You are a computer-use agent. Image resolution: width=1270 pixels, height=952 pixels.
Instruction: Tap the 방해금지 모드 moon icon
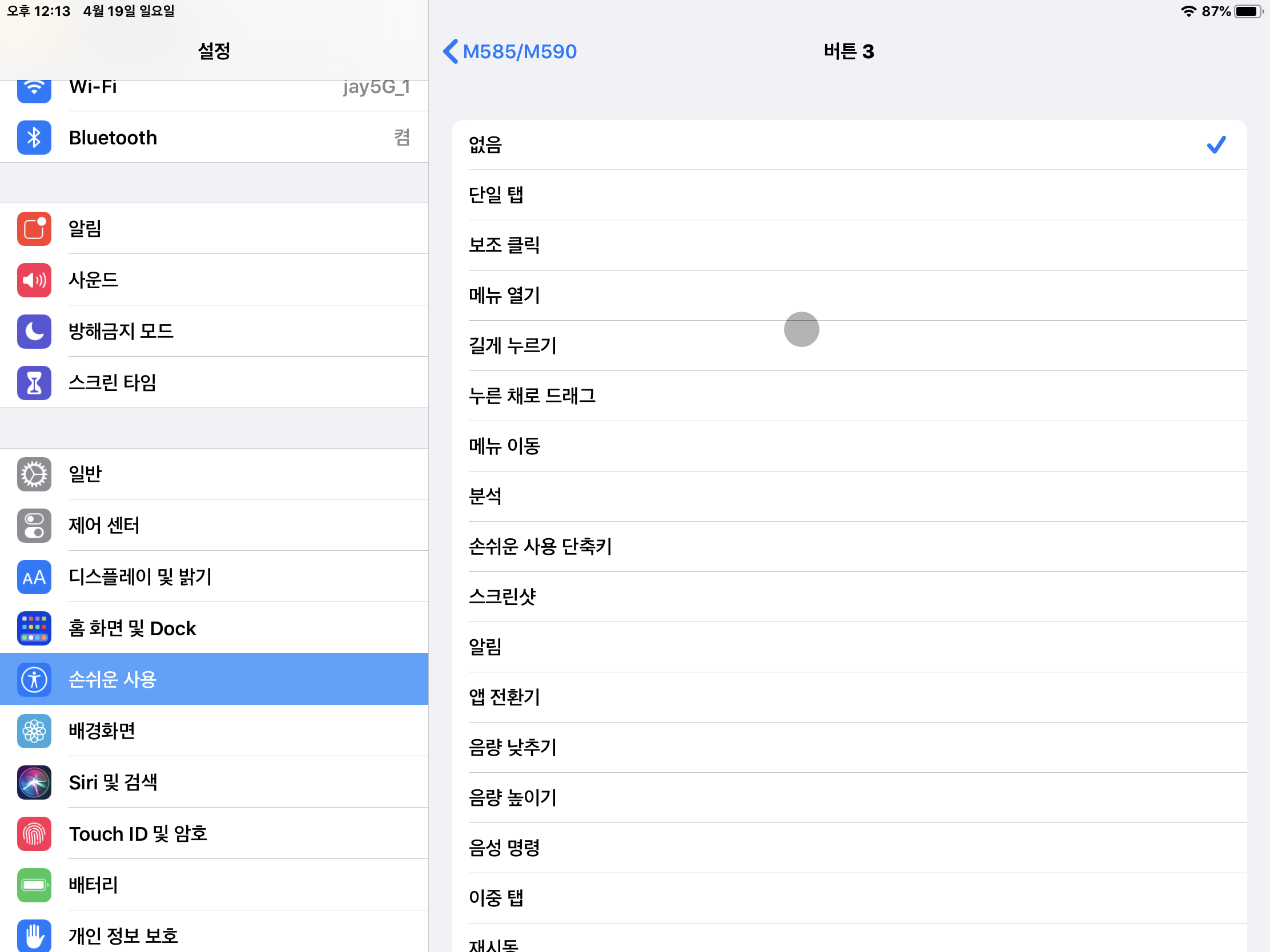[x=34, y=331]
